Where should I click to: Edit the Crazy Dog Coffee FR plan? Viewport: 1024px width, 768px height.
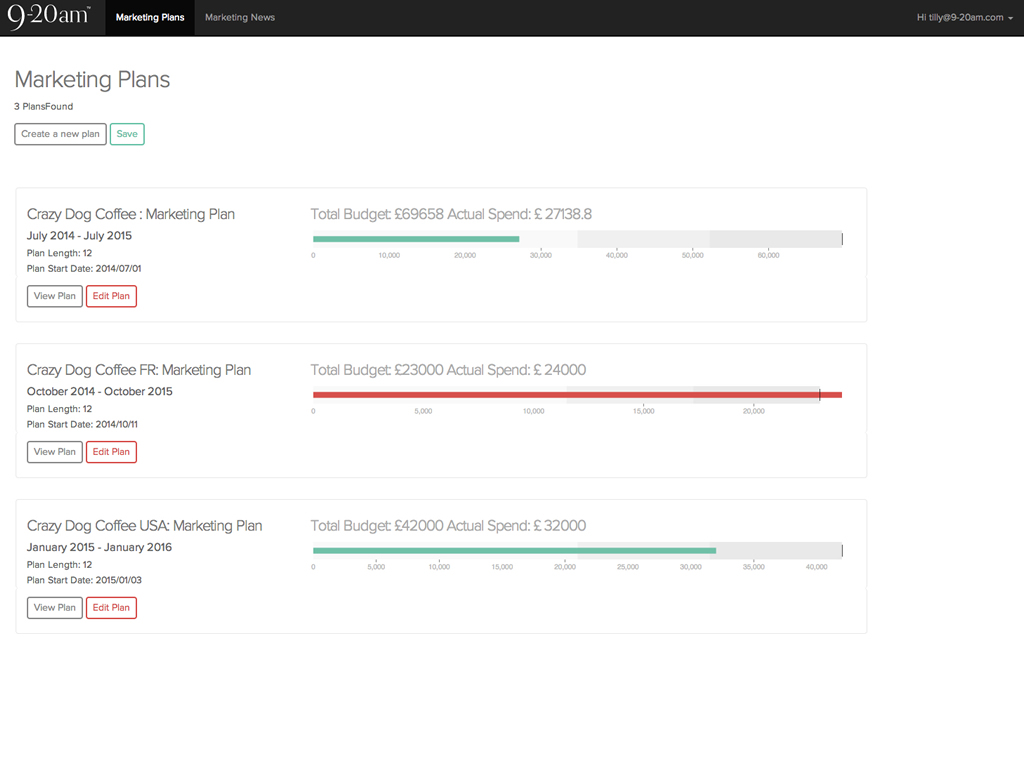[x=111, y=452]
